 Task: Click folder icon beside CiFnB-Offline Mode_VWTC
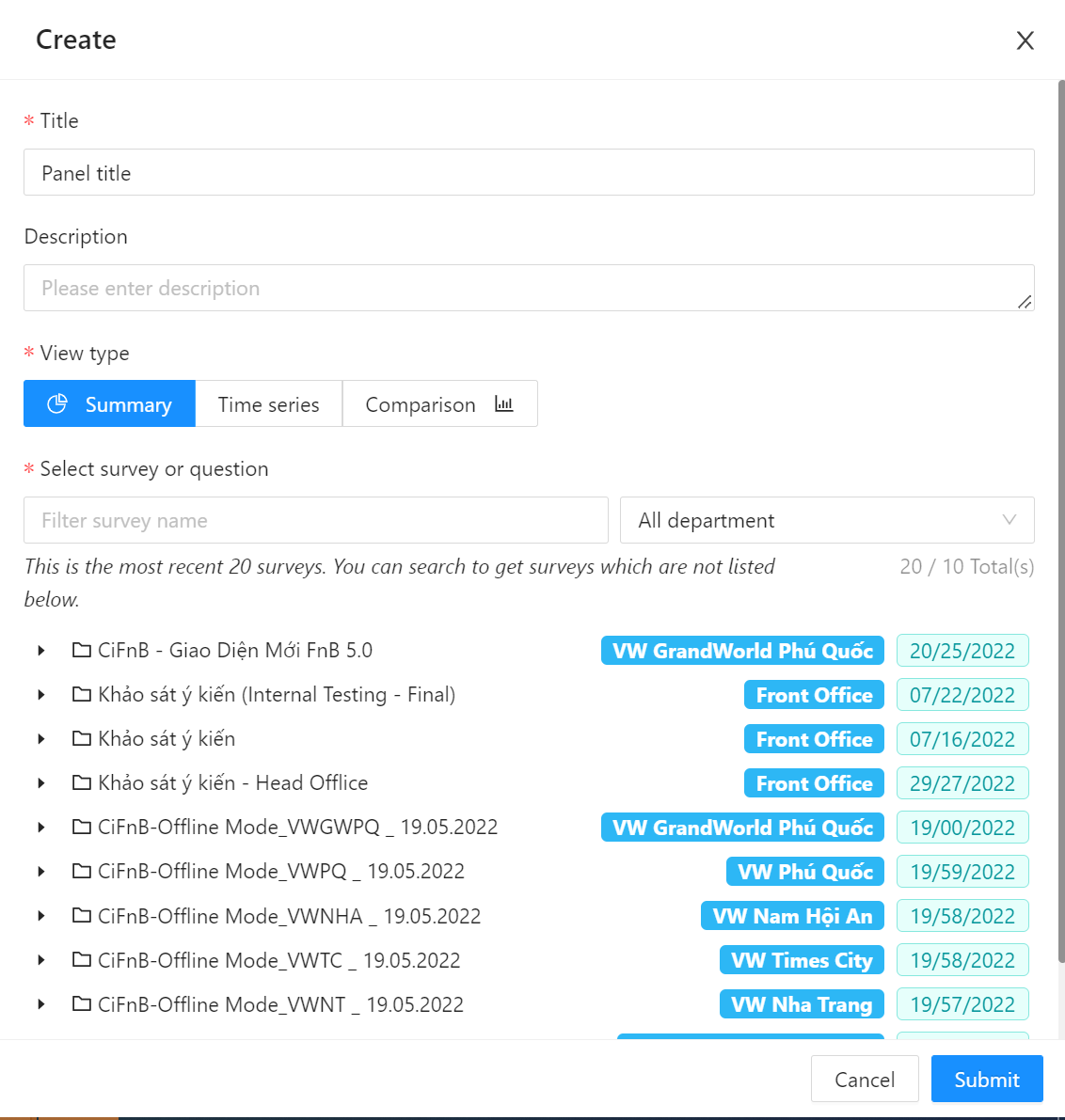(82, 960)
